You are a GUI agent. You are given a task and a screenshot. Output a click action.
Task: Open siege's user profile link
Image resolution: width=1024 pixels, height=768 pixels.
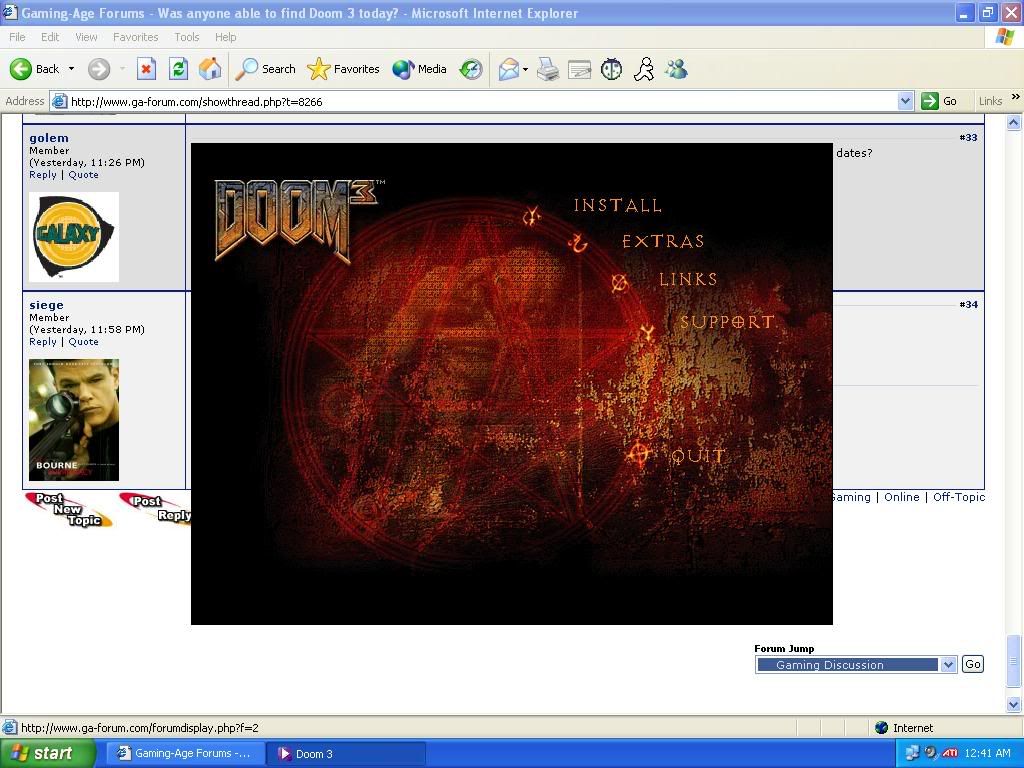[46, 305]
